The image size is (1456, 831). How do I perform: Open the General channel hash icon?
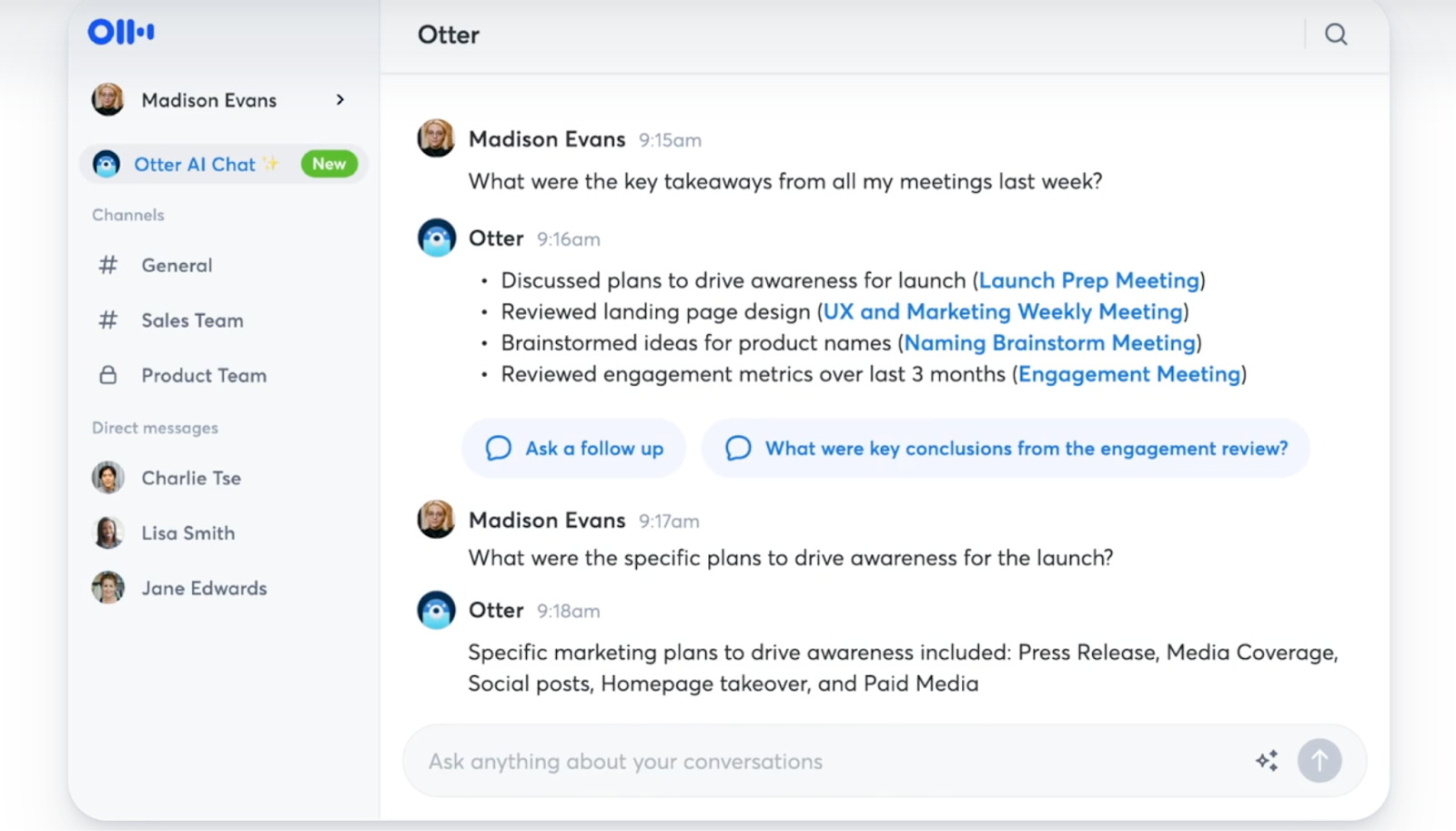click(x=108, y=265)
